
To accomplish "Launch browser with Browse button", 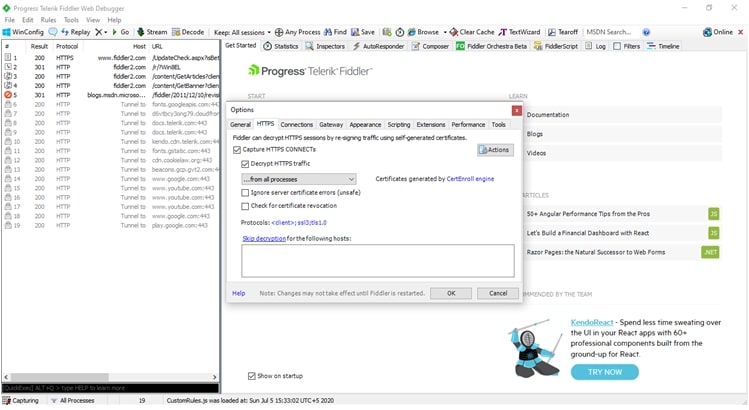I will pos(423,32).
